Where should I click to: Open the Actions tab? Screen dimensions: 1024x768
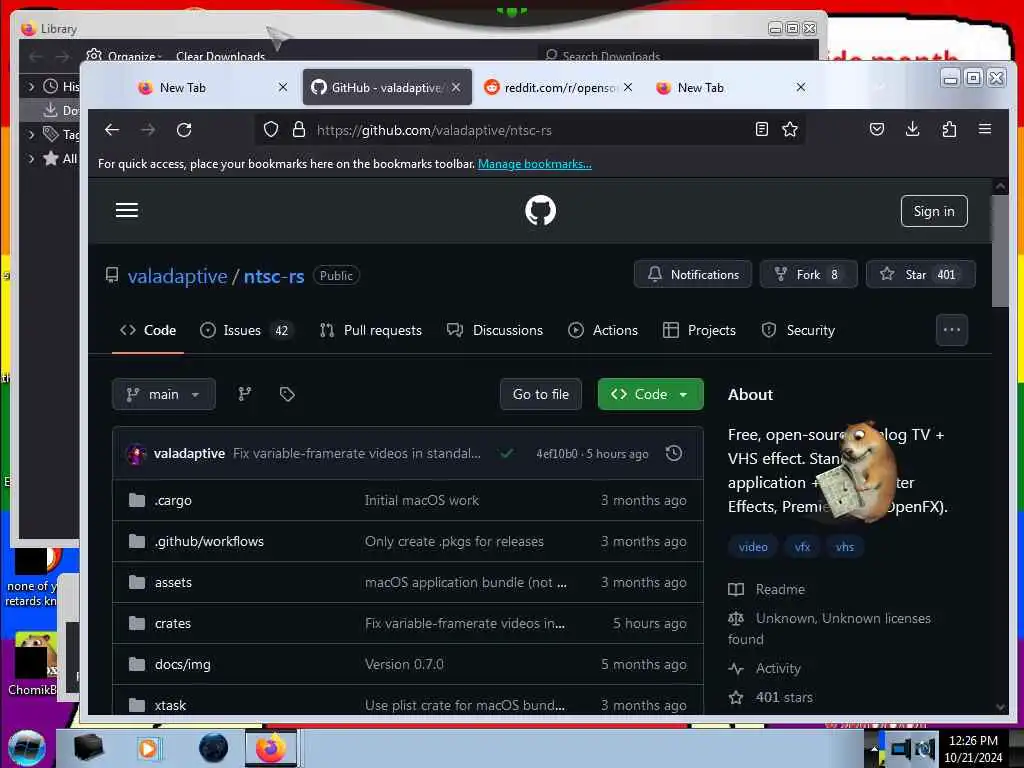point(603,330)
